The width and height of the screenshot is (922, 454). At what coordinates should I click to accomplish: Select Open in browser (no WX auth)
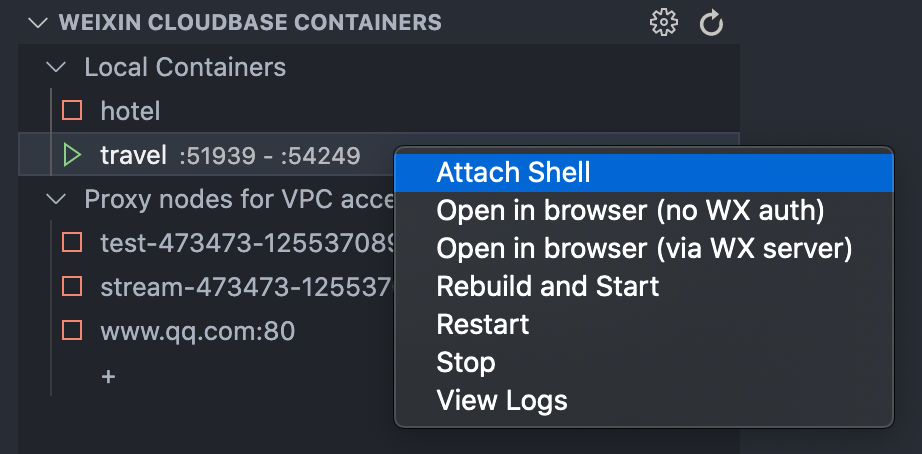629,211
